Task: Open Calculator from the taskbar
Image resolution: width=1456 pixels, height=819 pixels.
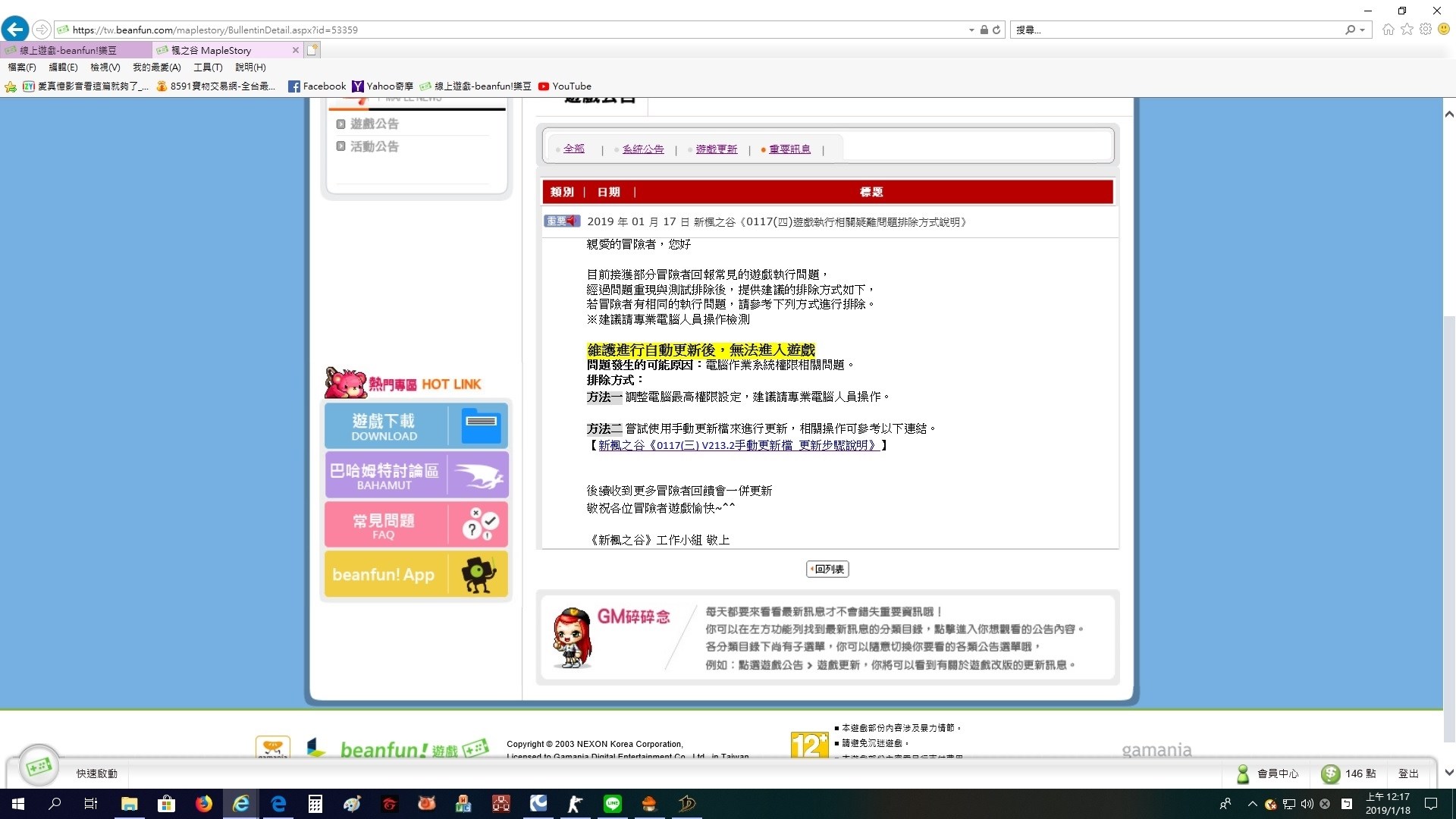Action: [315, 804]
